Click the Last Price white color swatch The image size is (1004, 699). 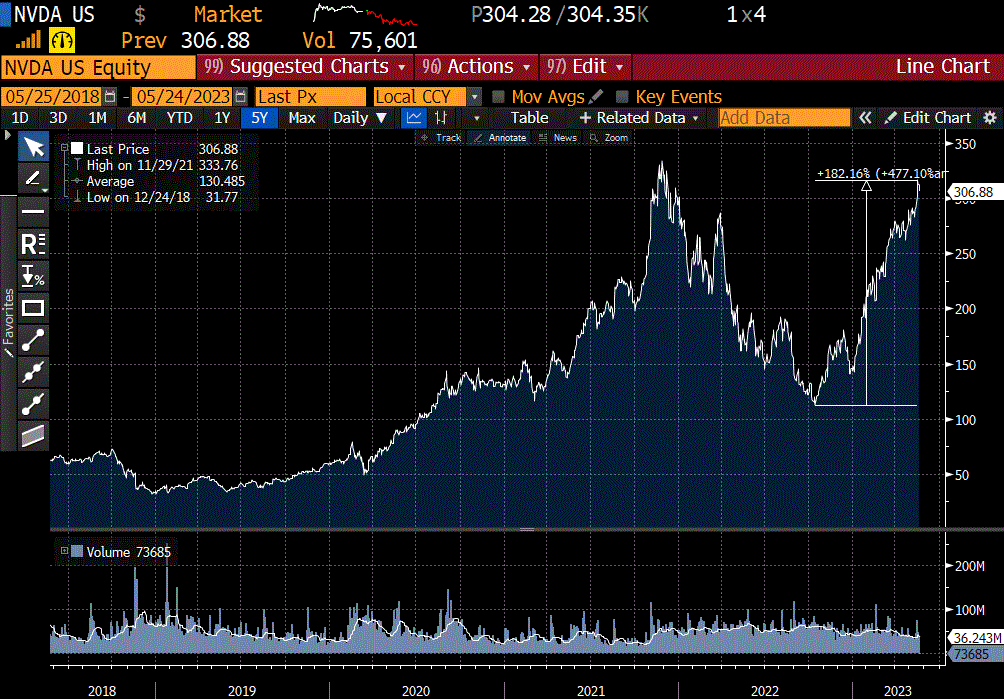click(x=77, y=149)
